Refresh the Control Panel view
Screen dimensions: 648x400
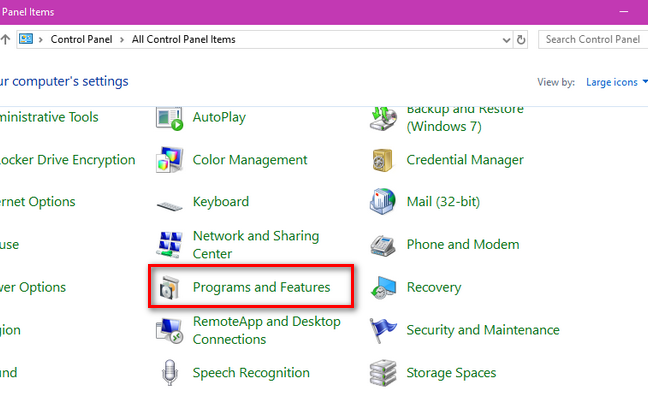coord(521,40)
